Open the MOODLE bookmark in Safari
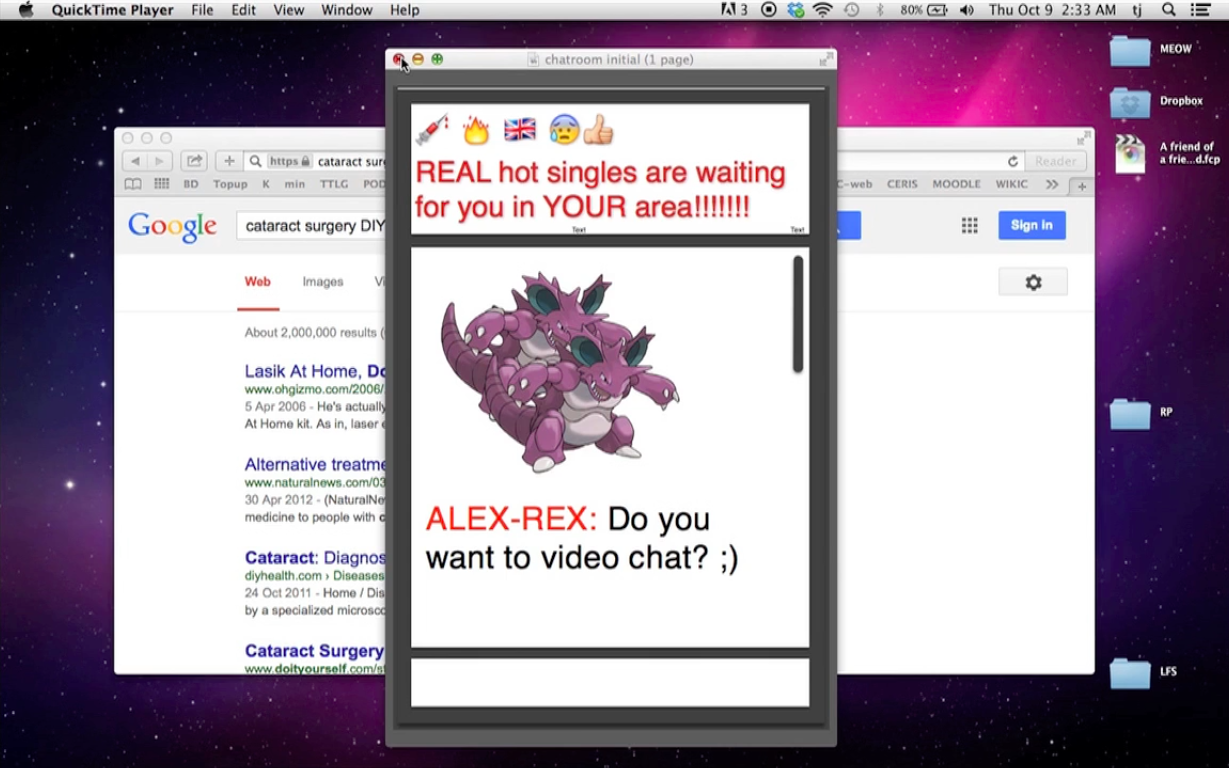This screenshot has height=768, width=1229. 957,184
